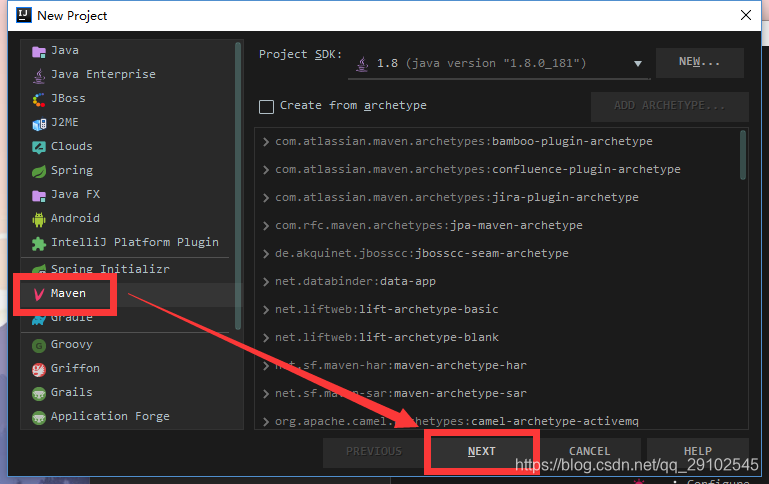Select jpa-maven-archetype row text
This screenshot has width=769, height=484.
tap(429, 226)
